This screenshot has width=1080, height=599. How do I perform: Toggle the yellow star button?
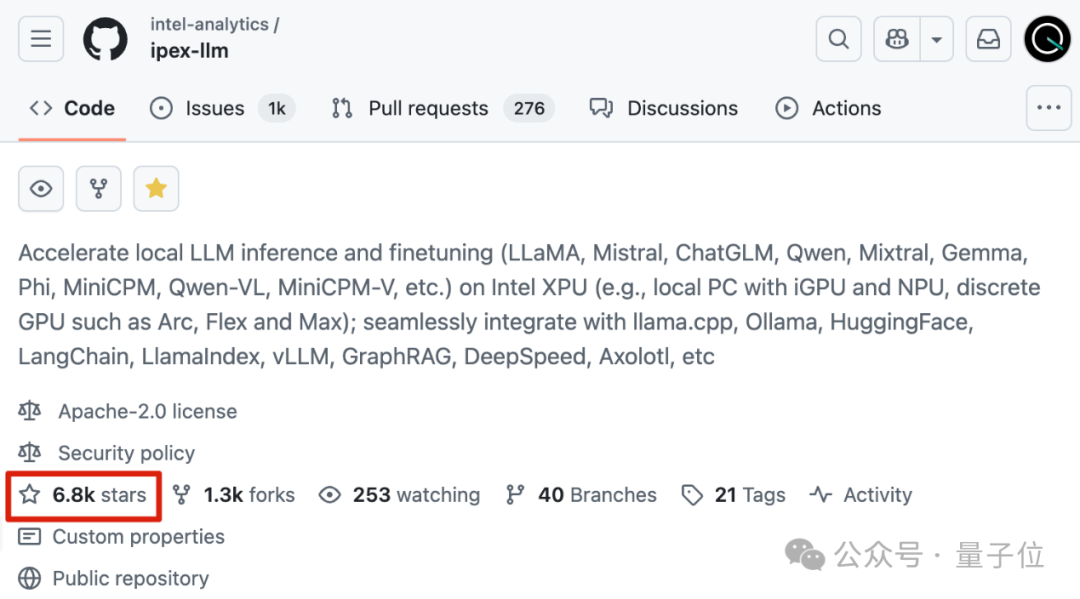pyautogui.click(x=156, y=189)
